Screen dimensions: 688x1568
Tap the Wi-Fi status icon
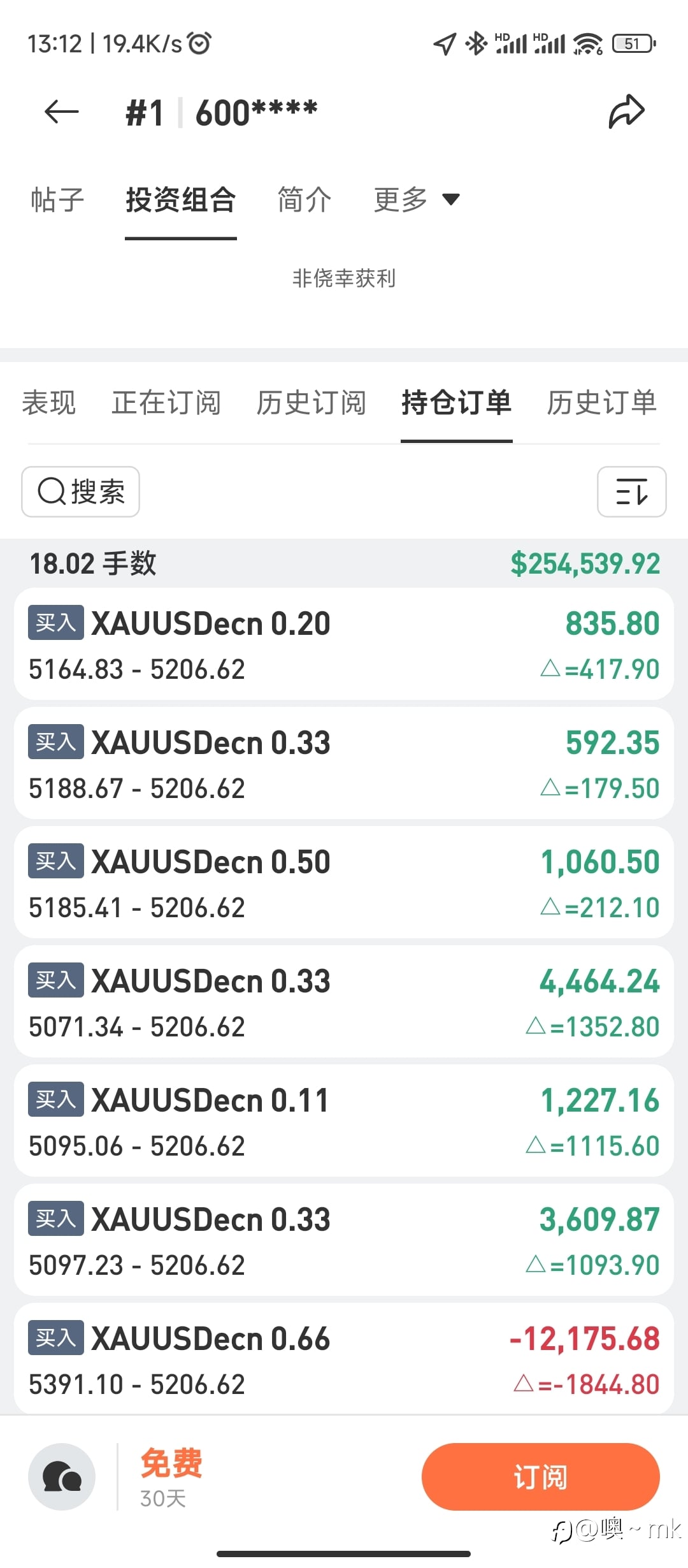tap(587, 43)
